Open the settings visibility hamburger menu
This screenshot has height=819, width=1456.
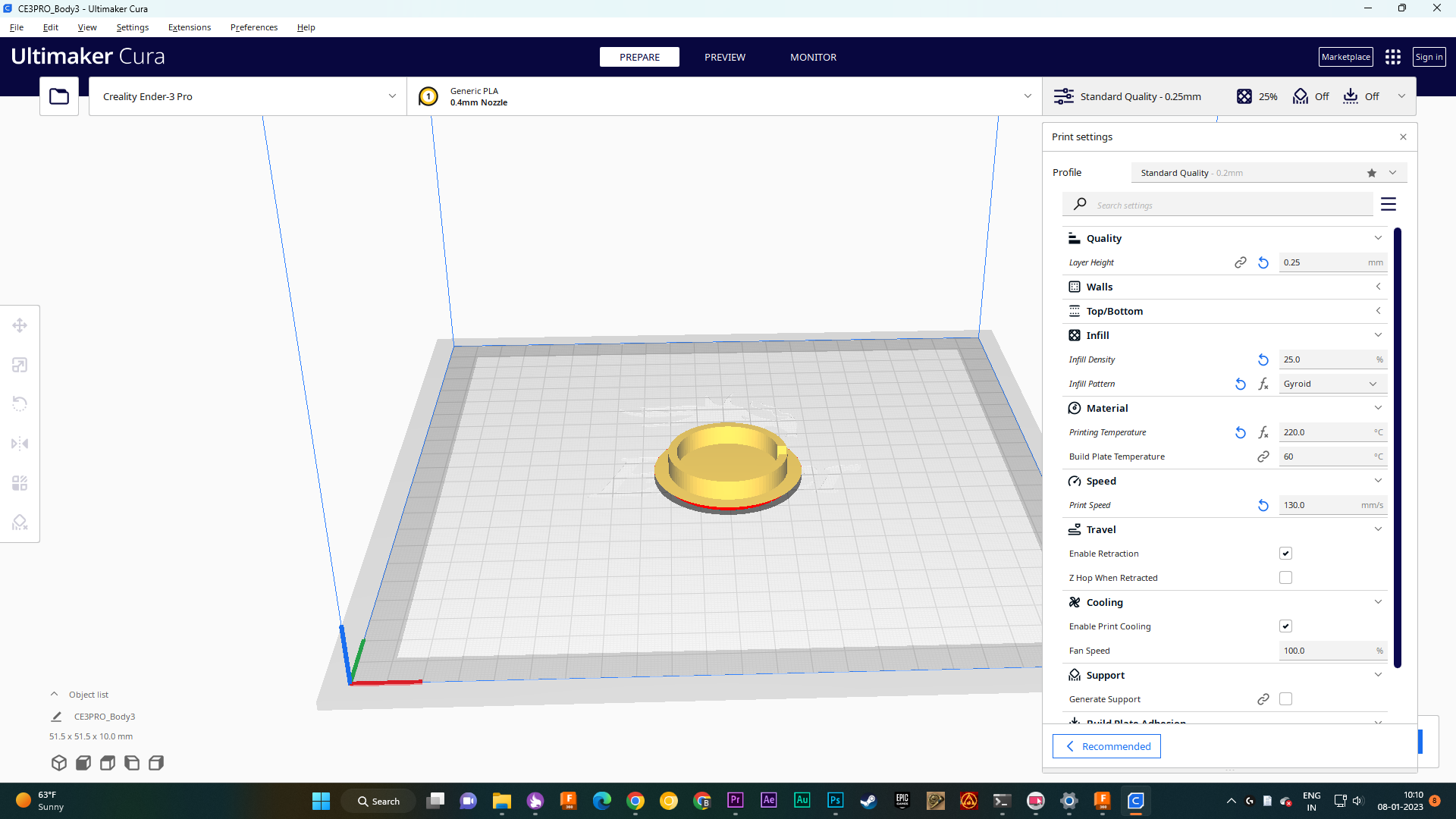[1389, 204]
